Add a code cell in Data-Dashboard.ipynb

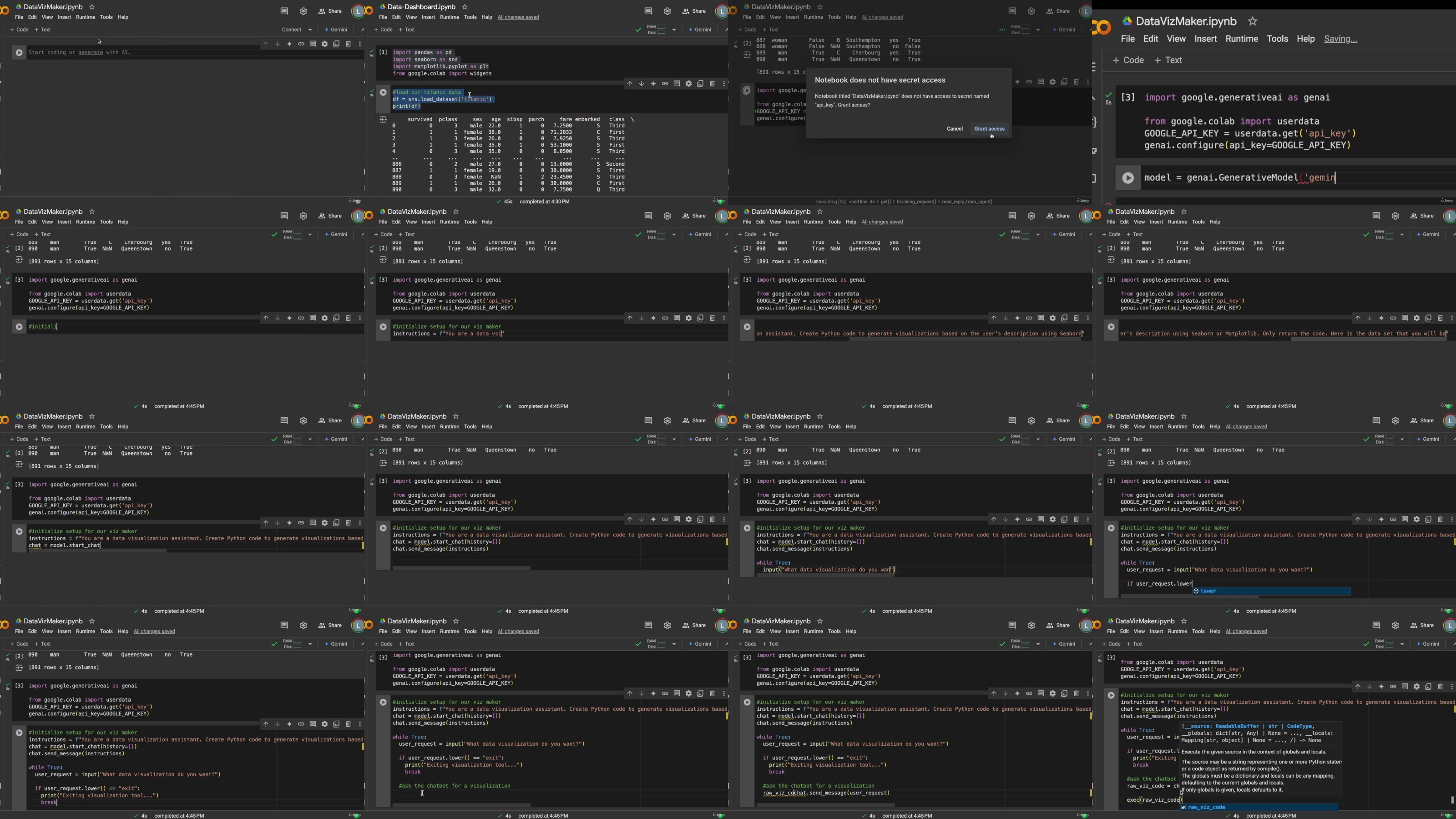pos(384,30)
